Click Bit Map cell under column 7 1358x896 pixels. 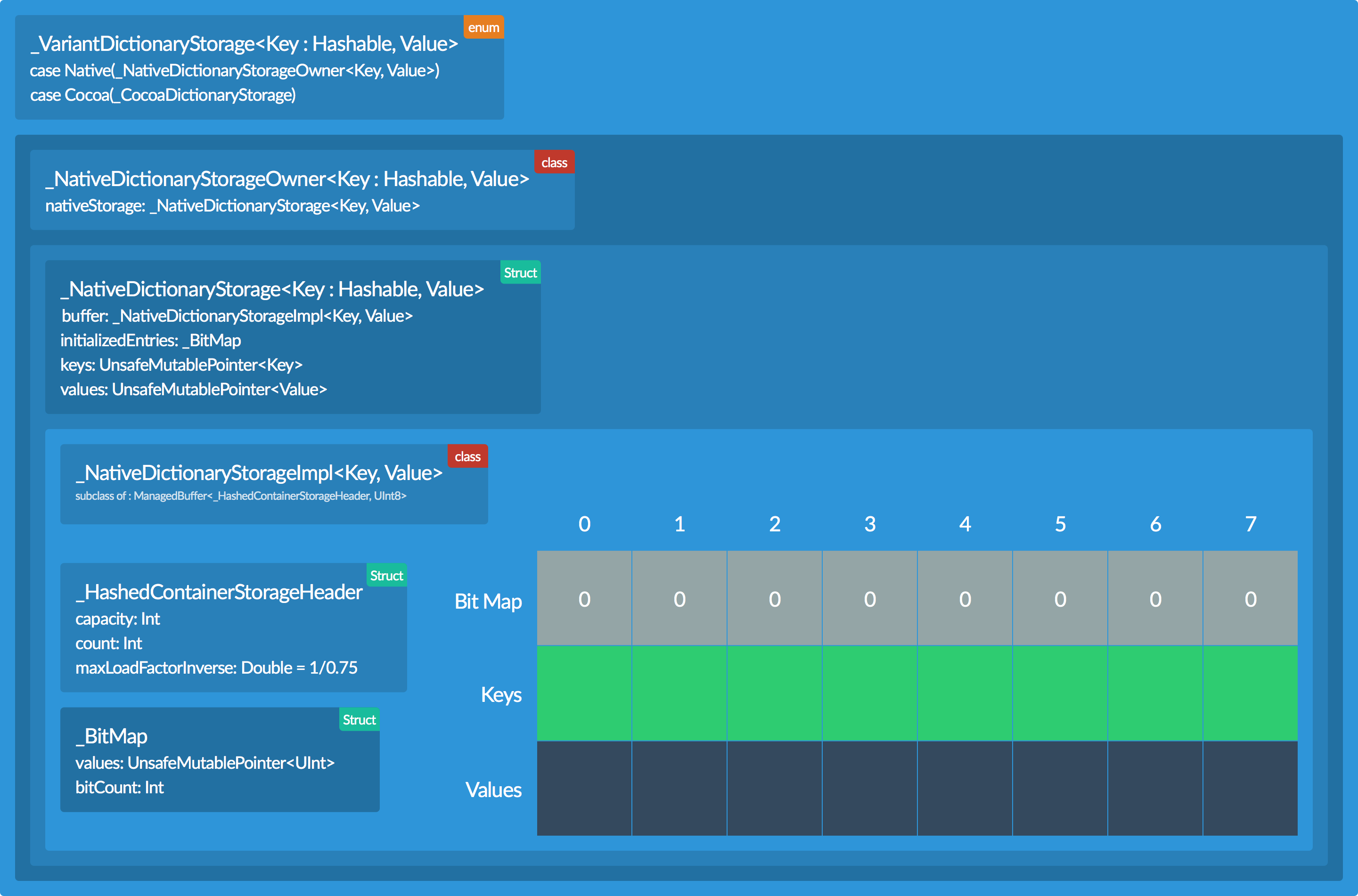pyautogui.click(x=1250, y=598)
